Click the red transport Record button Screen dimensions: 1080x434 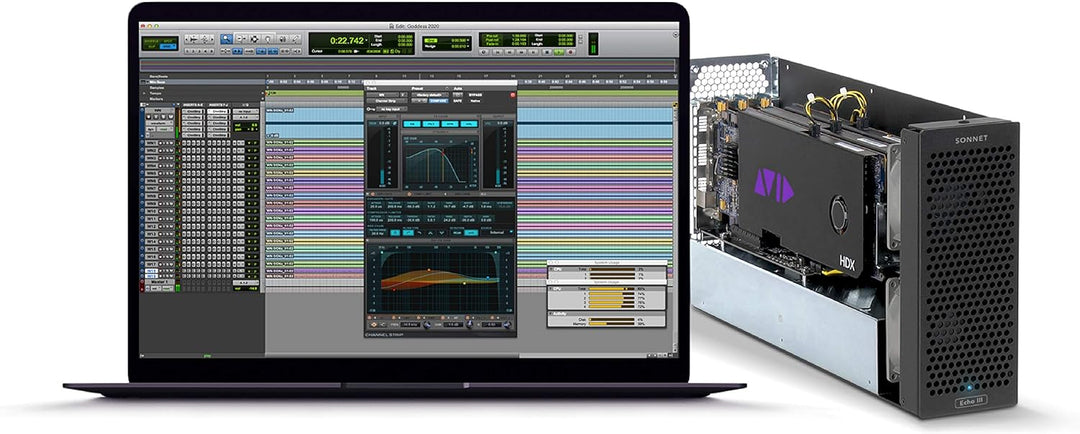tap(570, 52)
